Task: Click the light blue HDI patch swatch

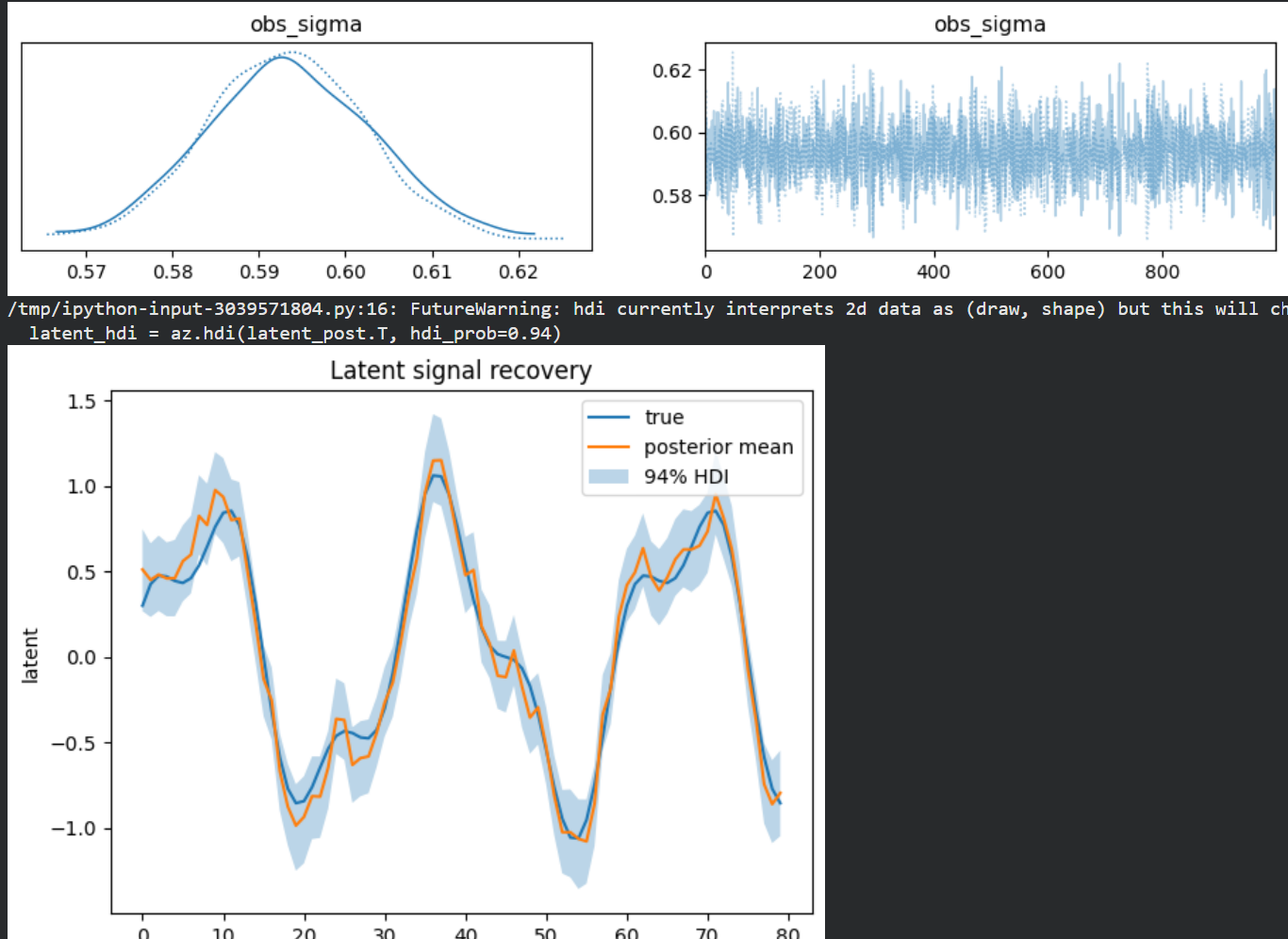Action: tap(608, 477)
